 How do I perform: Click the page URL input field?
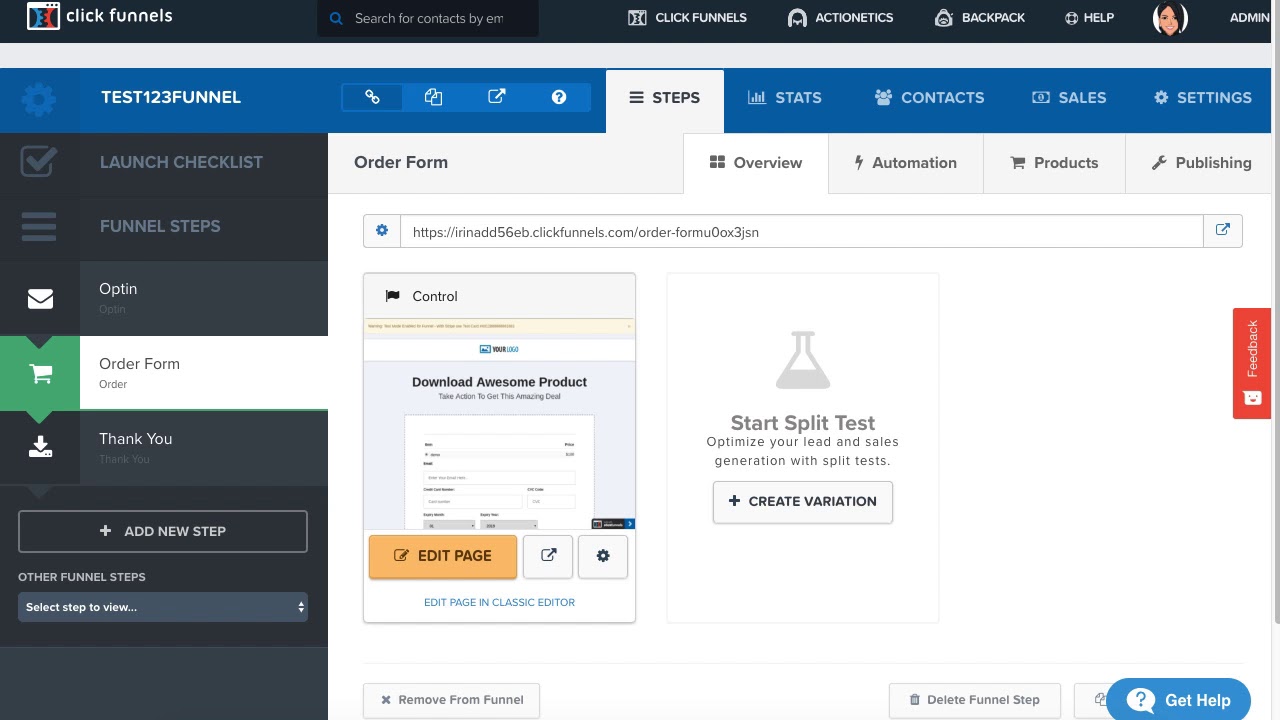[x=801, y=231]
